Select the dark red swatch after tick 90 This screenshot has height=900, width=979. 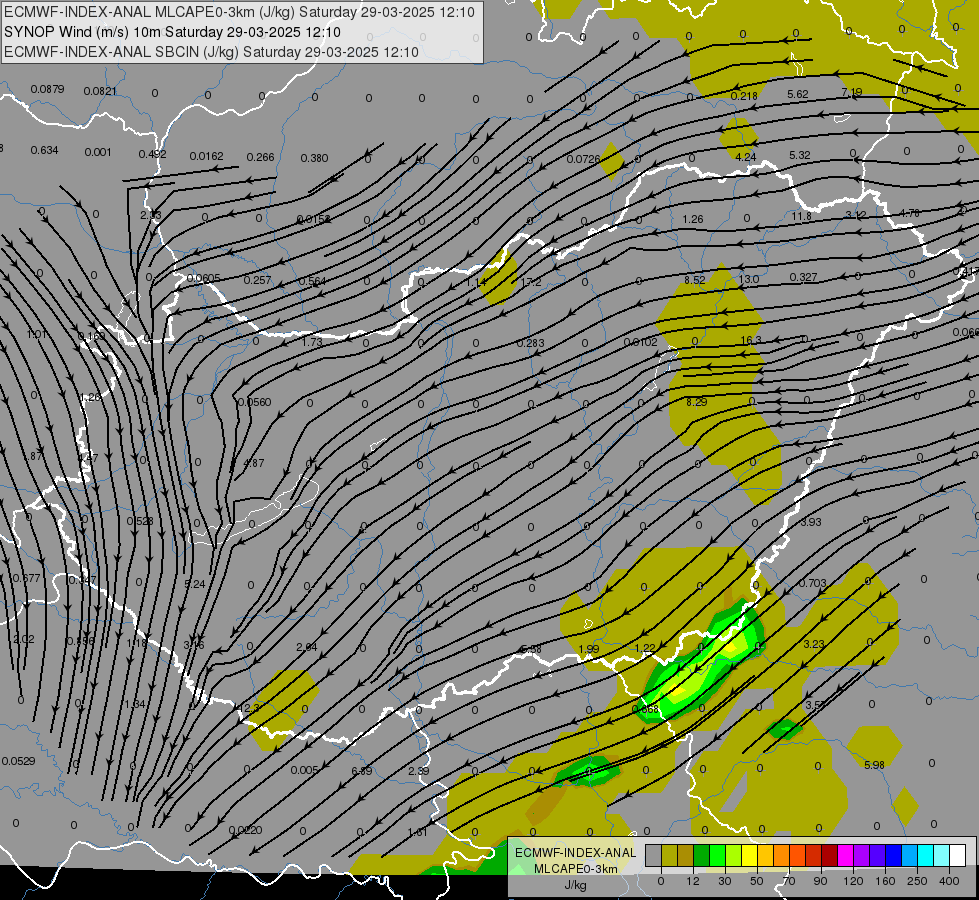coord(830,855)
